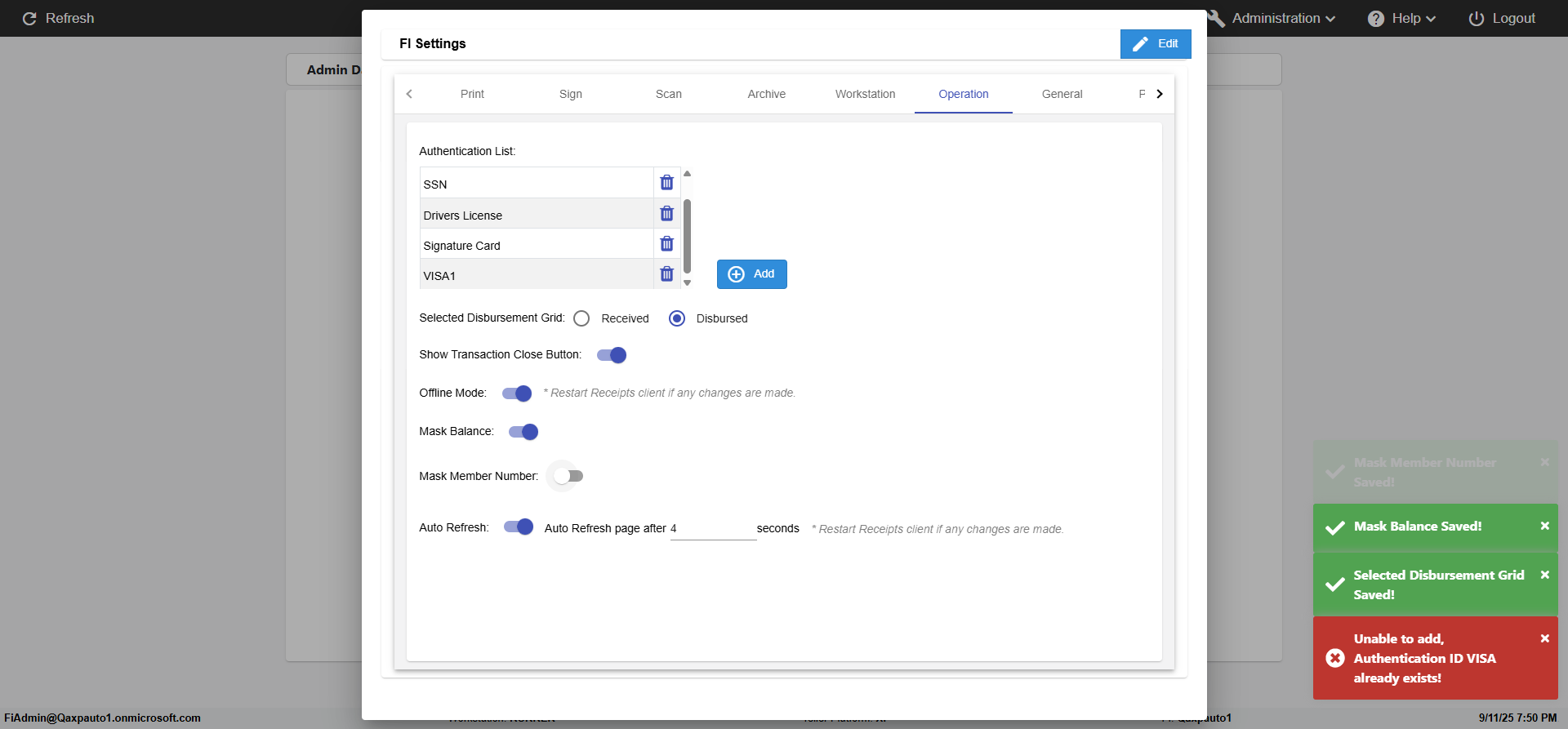Click the Refresh icon in top bar
This screenshot has height=729, width=1568.
coord(29,19)
